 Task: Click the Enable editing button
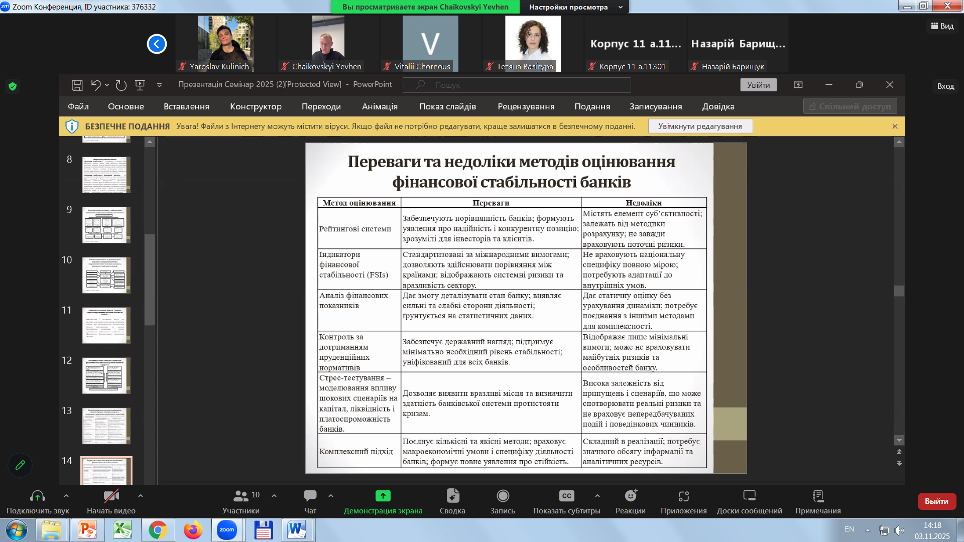click(x=701, y=127)
